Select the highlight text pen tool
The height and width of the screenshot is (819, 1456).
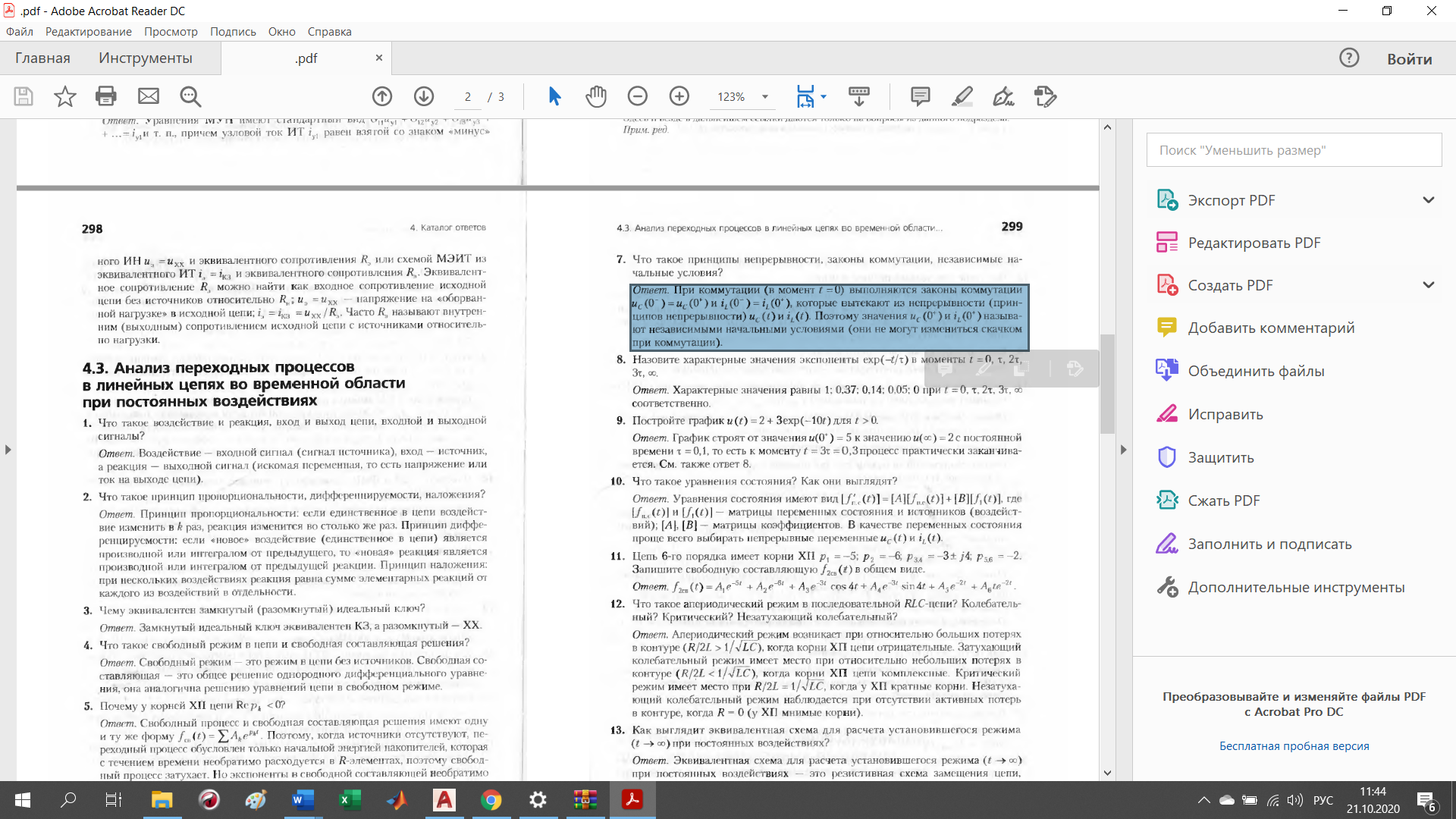(962, 96)
